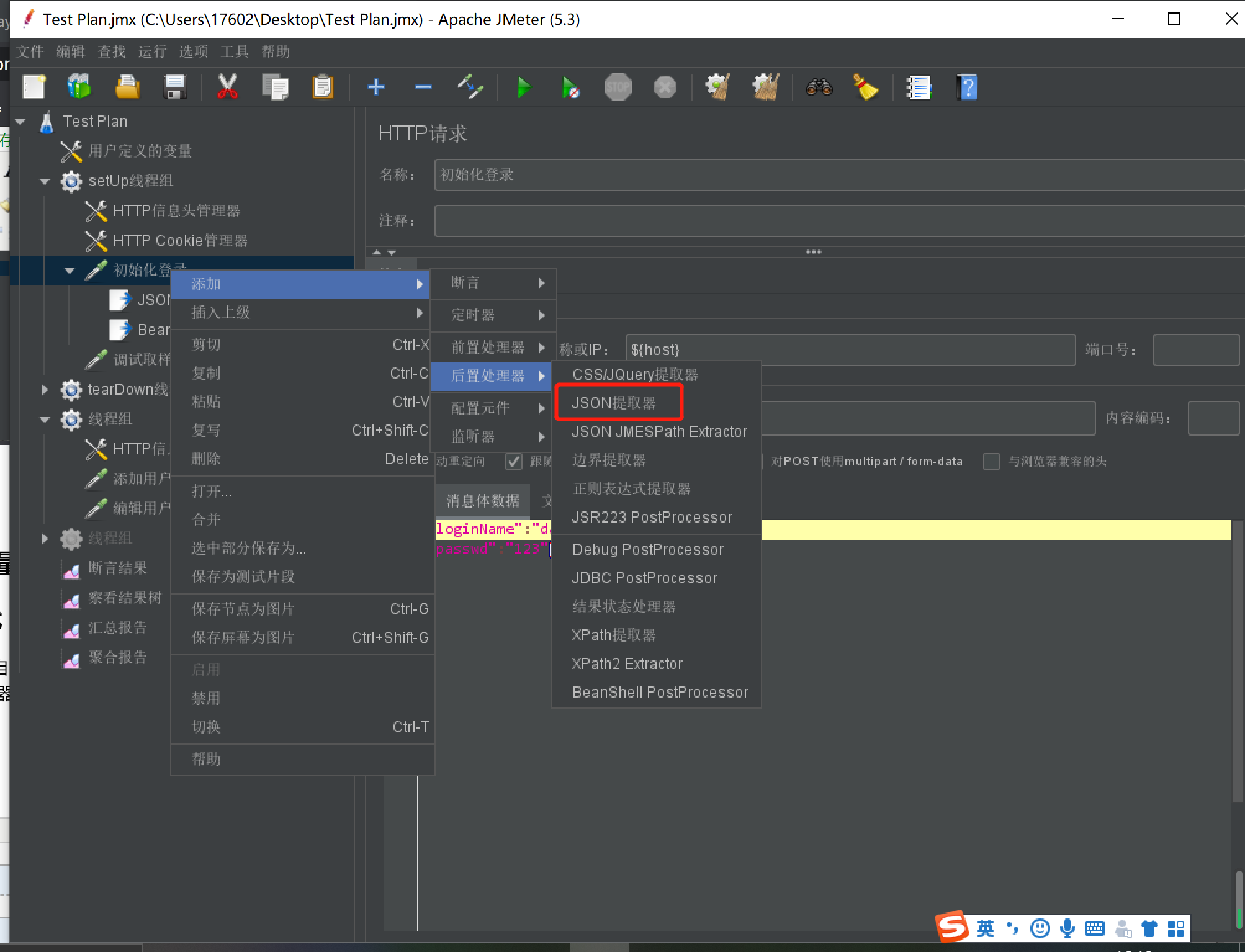This screenshot has width=1245, height=952.
Task: Toggle browser-compatible headers checkbox
Action: 992,462
